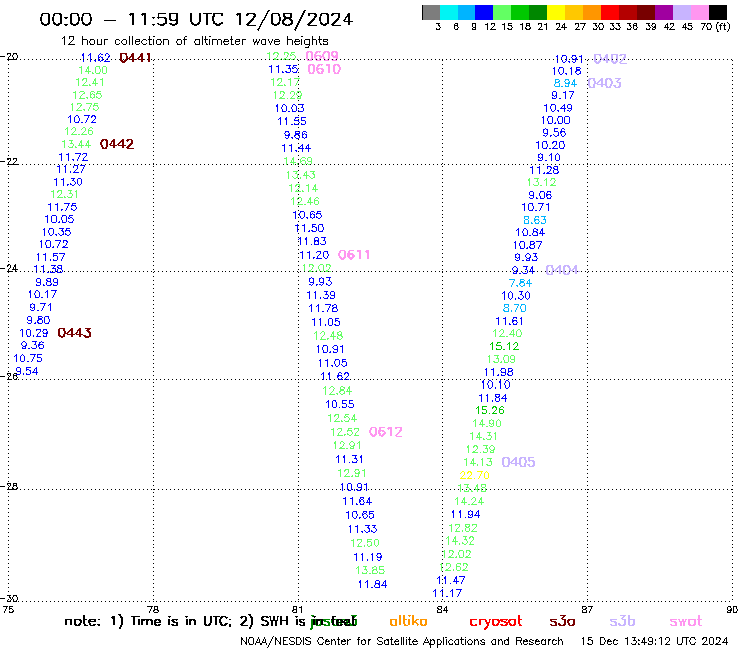The image size is (740, 650).
Task: Click the 14.00 wave height value
Action: [x=93, y=70]
